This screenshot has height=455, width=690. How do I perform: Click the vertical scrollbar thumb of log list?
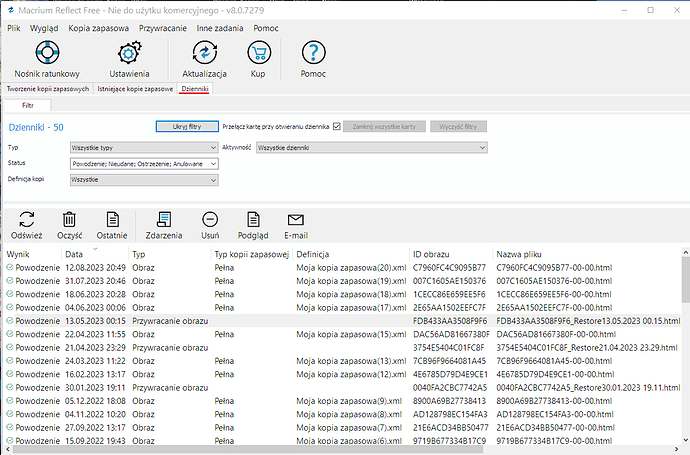pyautogui.click(x=686, y=280)
